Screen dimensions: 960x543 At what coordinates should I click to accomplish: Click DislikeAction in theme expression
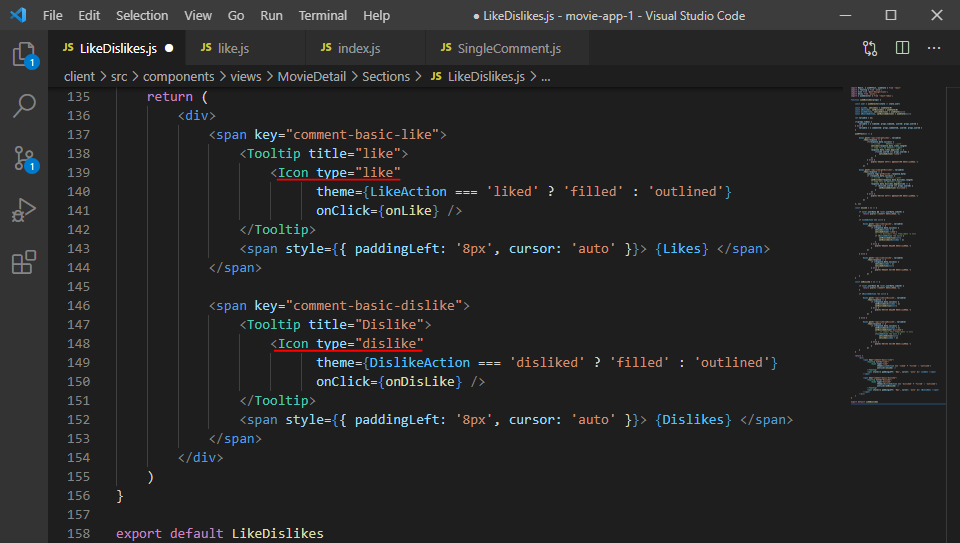pyautogui.click(x=419, y=362)
